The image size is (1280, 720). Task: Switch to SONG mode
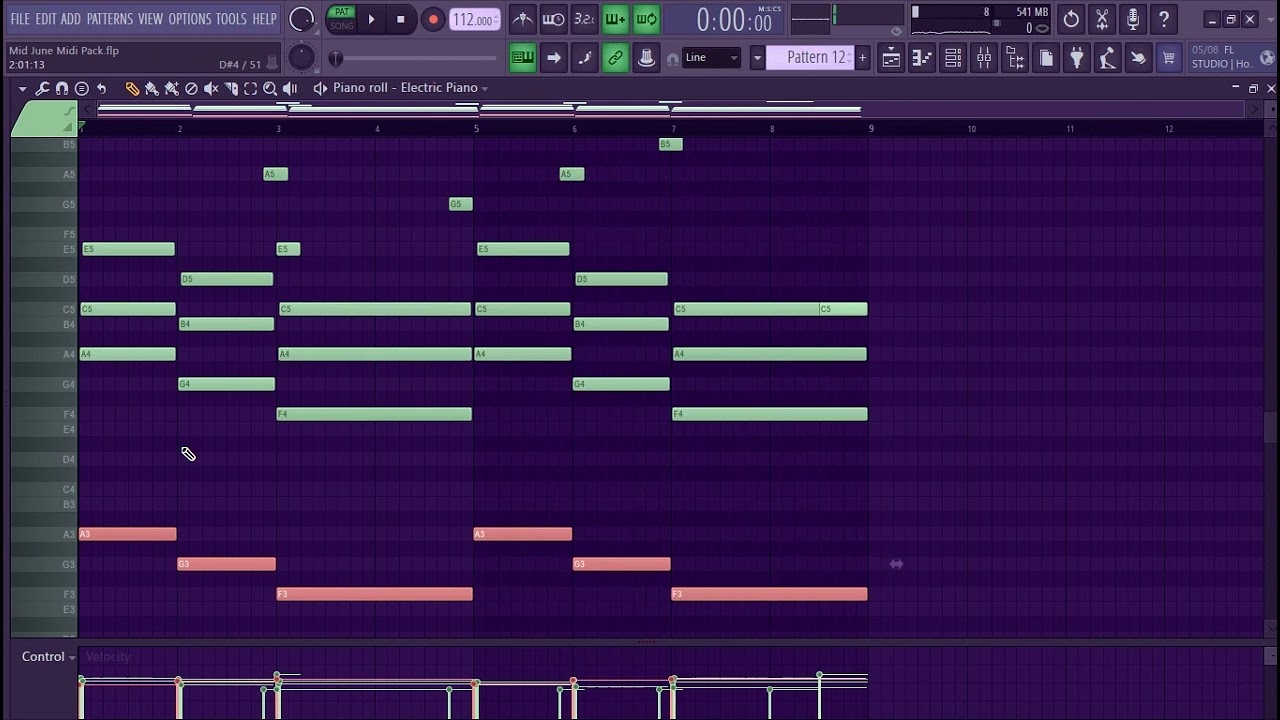coord(342,26)
